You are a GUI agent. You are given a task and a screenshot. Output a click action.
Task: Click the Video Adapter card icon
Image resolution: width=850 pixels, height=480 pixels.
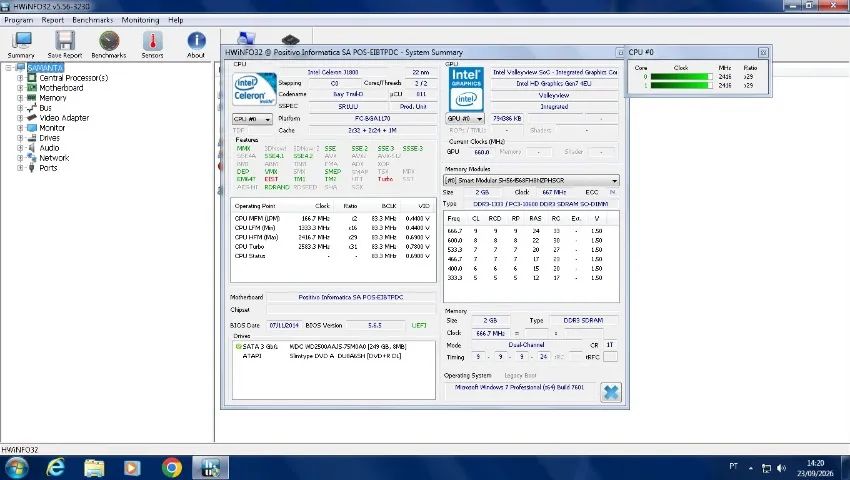pos(32,118)
